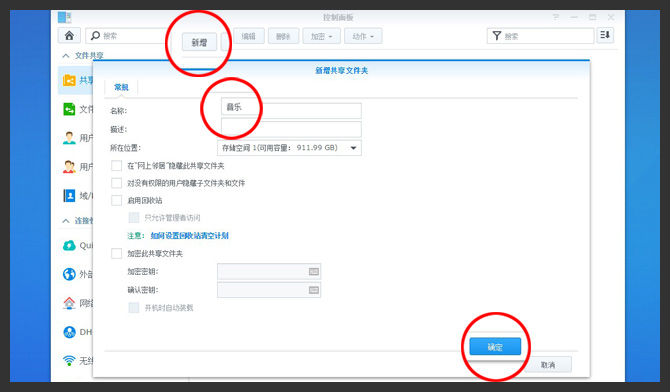The image size is (670, 392).
Task: Click the 删除 button
Action: pyautogui.click(x=283, y=36)
